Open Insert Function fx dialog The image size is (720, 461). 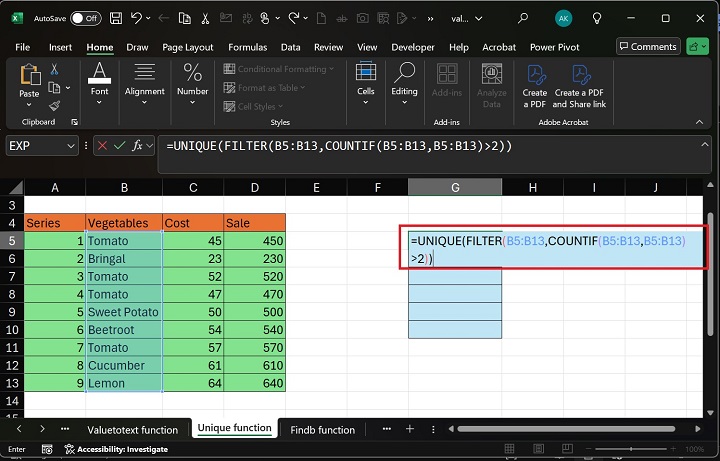(139, 146)
